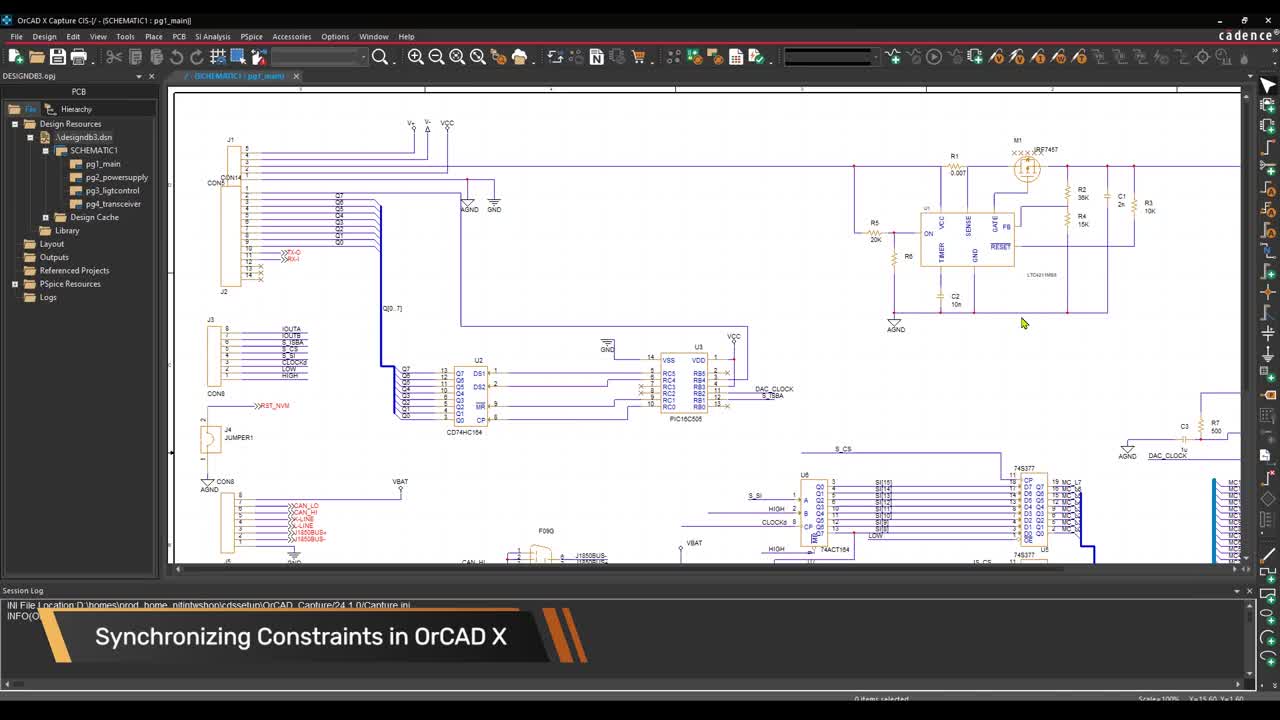Collapse SCHEMATIC1 folder node
Image resolution: width=1280 pixels, height=720 pixels.
point(45,150)
